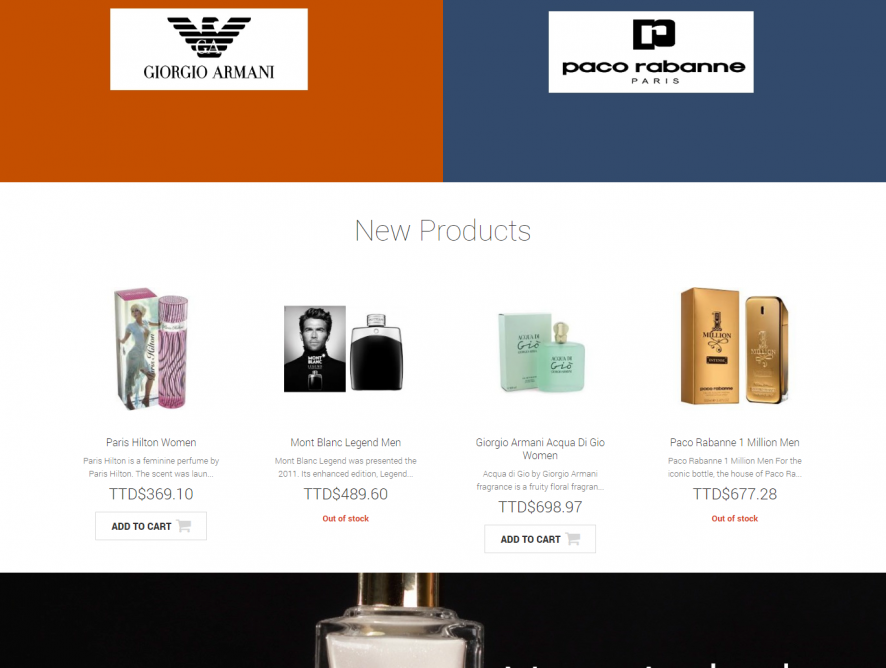View the Acqua Di Gio bottle image

(540, 352)
